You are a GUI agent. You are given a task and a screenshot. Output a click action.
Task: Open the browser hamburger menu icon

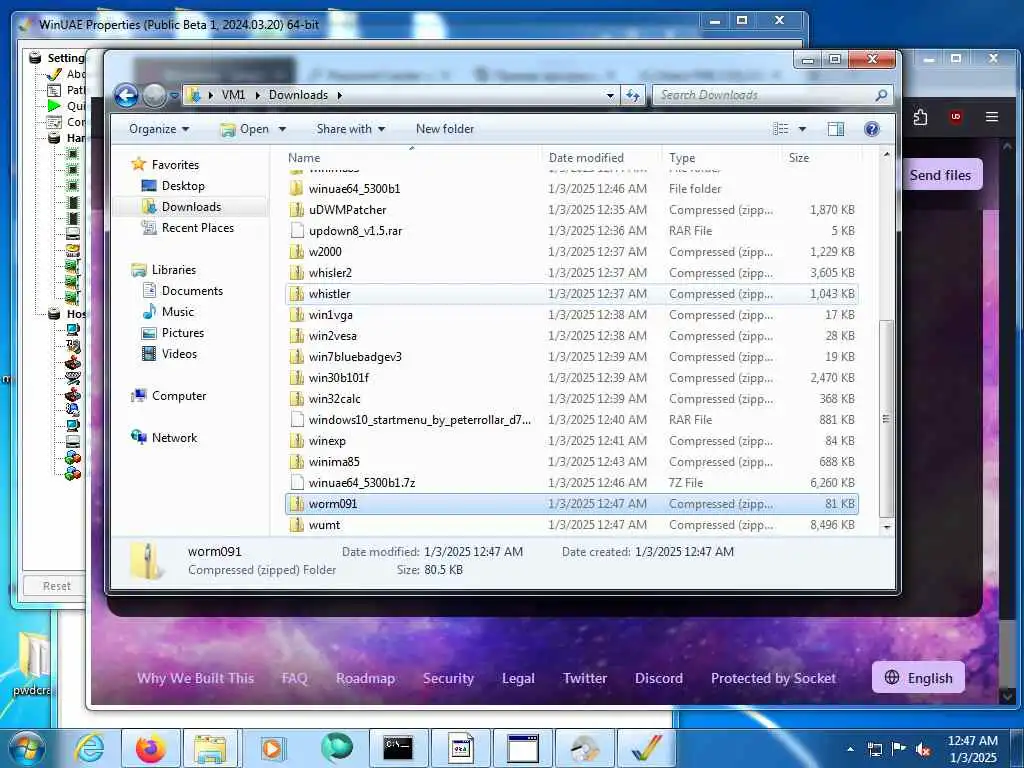[x=992, y=117]
